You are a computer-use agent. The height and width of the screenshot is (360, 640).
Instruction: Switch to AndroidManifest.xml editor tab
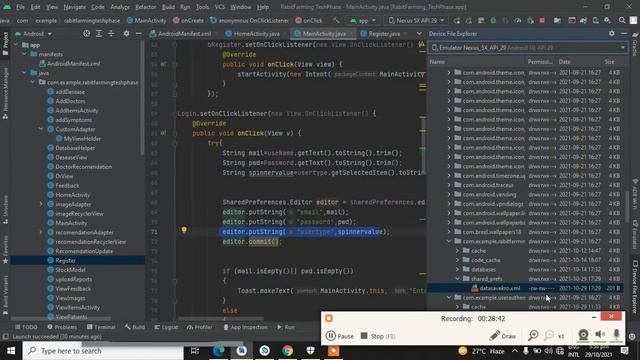pos(180,33)
